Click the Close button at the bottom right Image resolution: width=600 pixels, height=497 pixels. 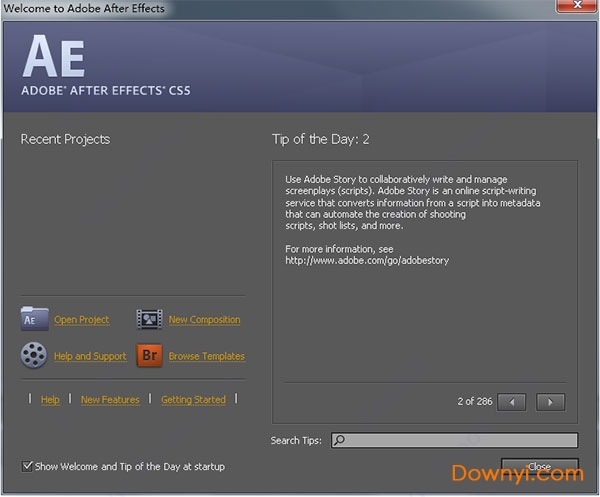click(540, 467)
